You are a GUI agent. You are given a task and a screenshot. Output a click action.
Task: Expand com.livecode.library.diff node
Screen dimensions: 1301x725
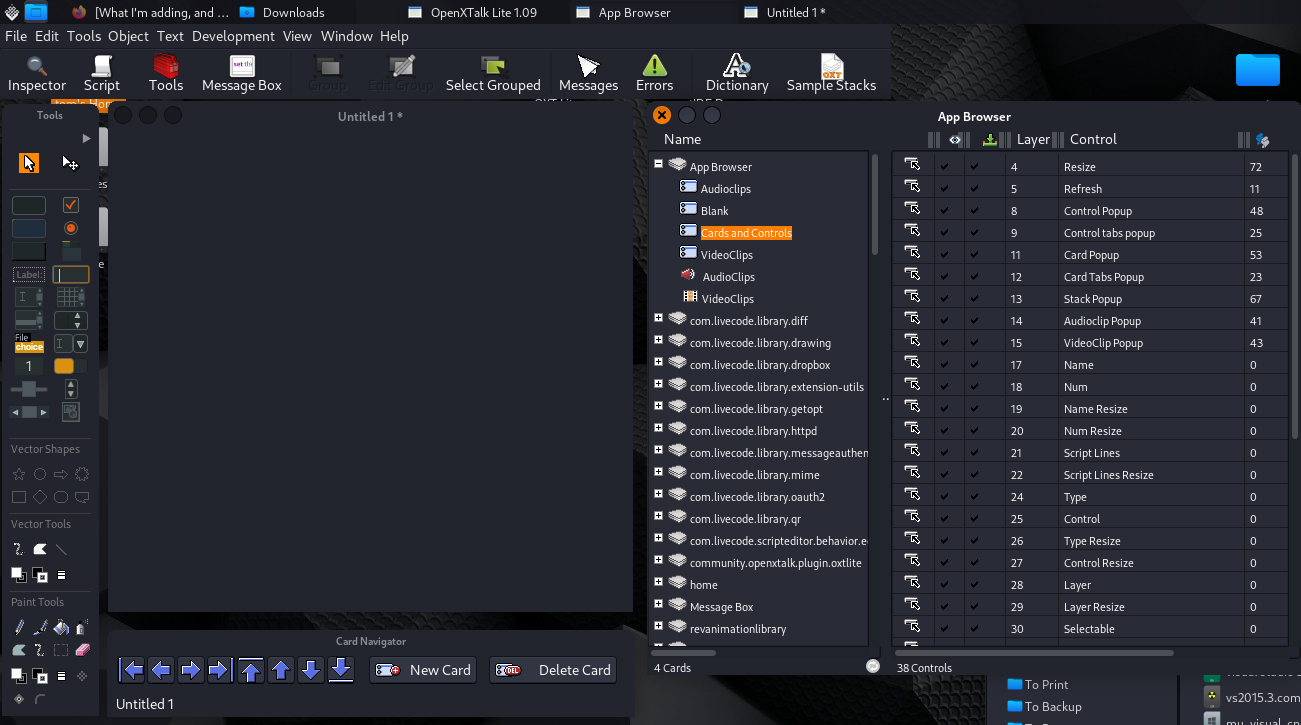pyautogui.click(x=658, y=318)
